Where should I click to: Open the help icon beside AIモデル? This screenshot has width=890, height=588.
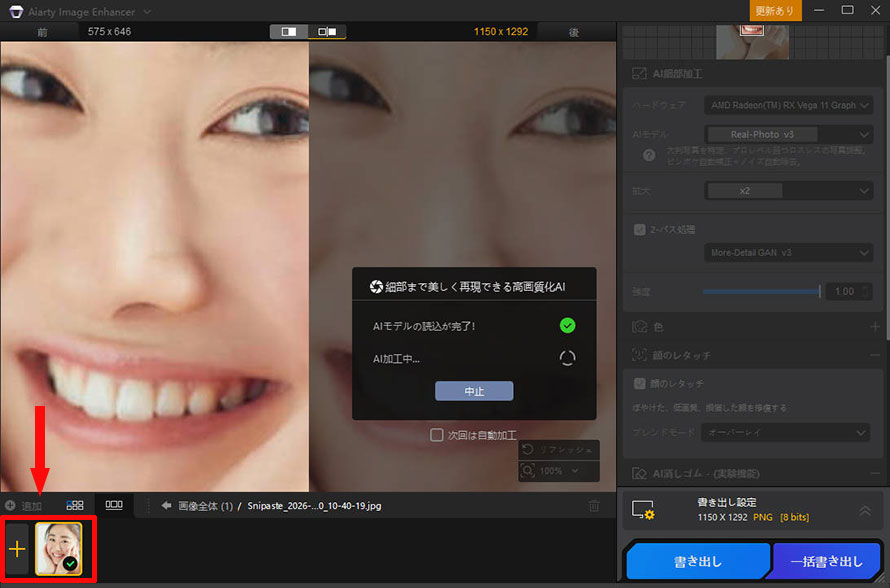tap(648, 155)
